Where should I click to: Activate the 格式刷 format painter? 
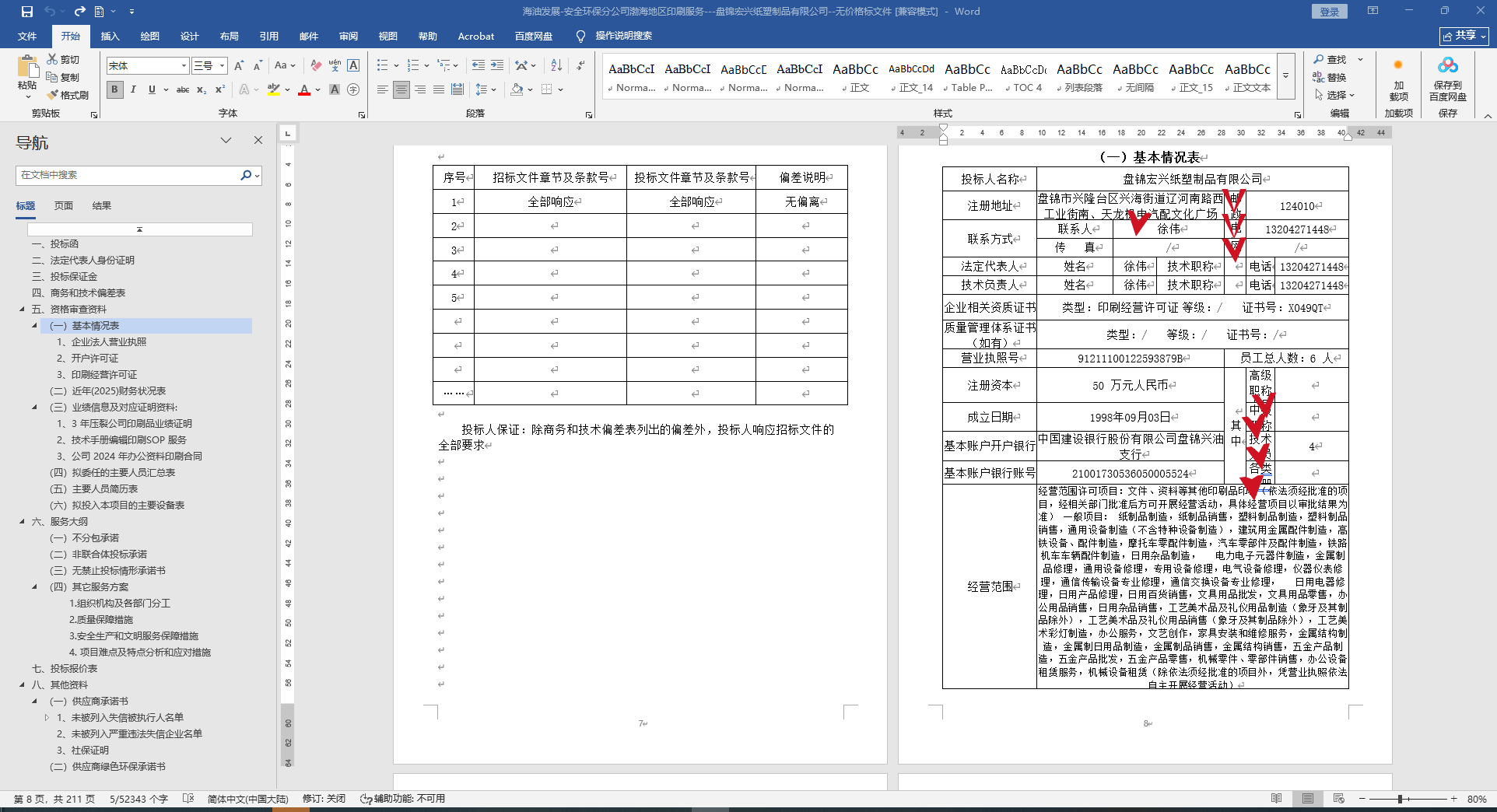[68, 95]
